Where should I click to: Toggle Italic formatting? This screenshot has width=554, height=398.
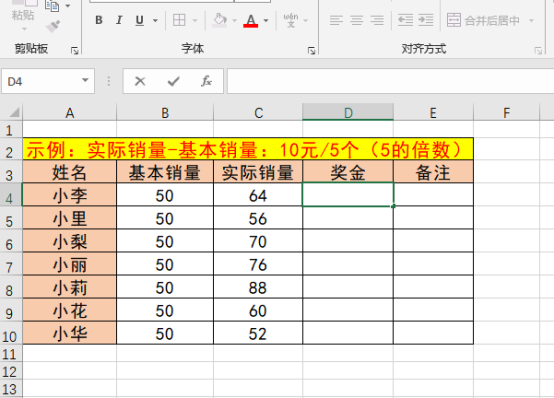click(x=119, y=21)
